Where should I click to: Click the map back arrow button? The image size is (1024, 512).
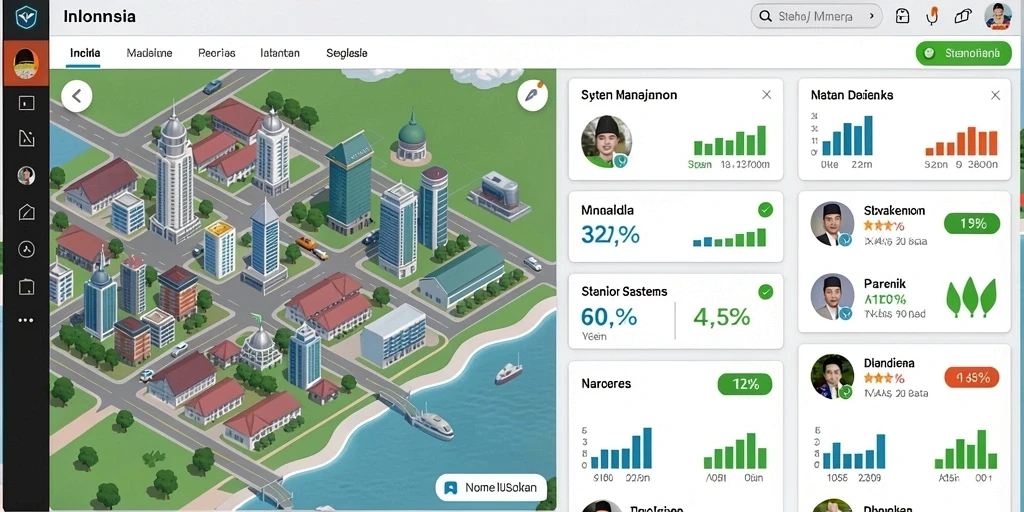(x=76, y=96)
